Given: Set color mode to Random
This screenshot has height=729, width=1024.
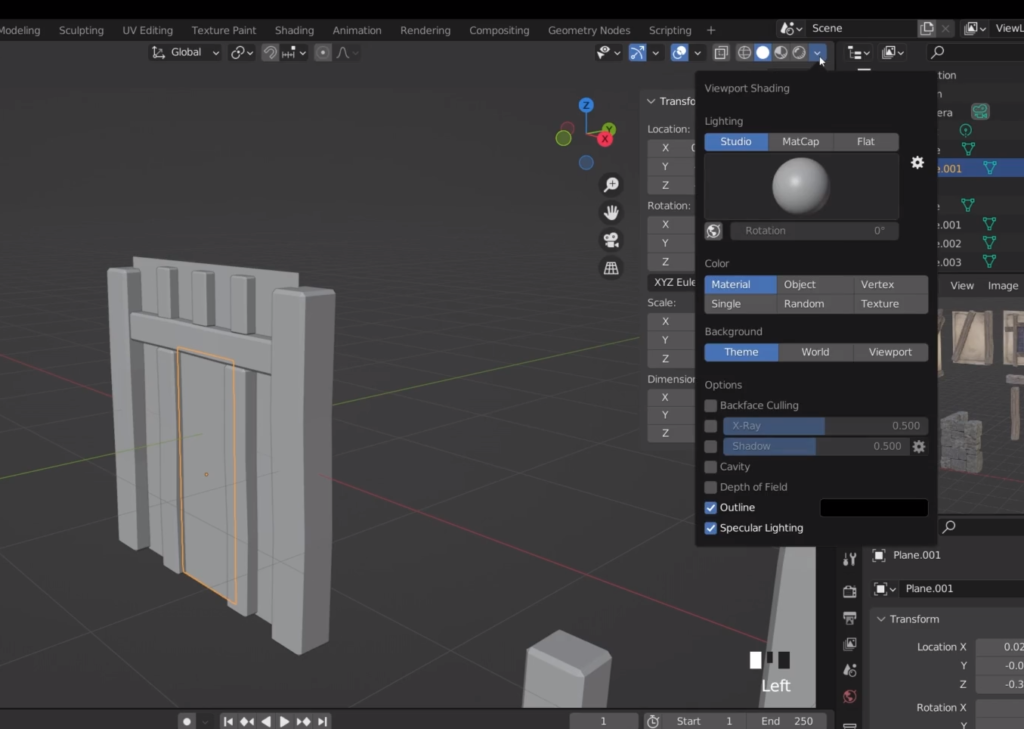Looking at the screenshot, I should (815, 304).
